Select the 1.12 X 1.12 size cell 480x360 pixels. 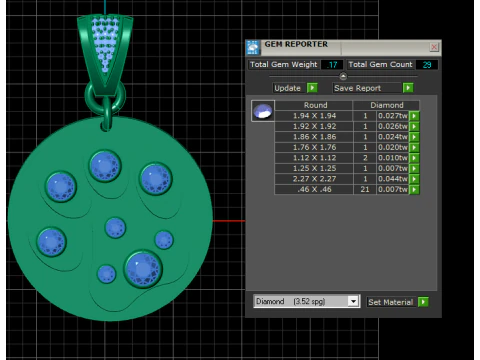(314, 158)
